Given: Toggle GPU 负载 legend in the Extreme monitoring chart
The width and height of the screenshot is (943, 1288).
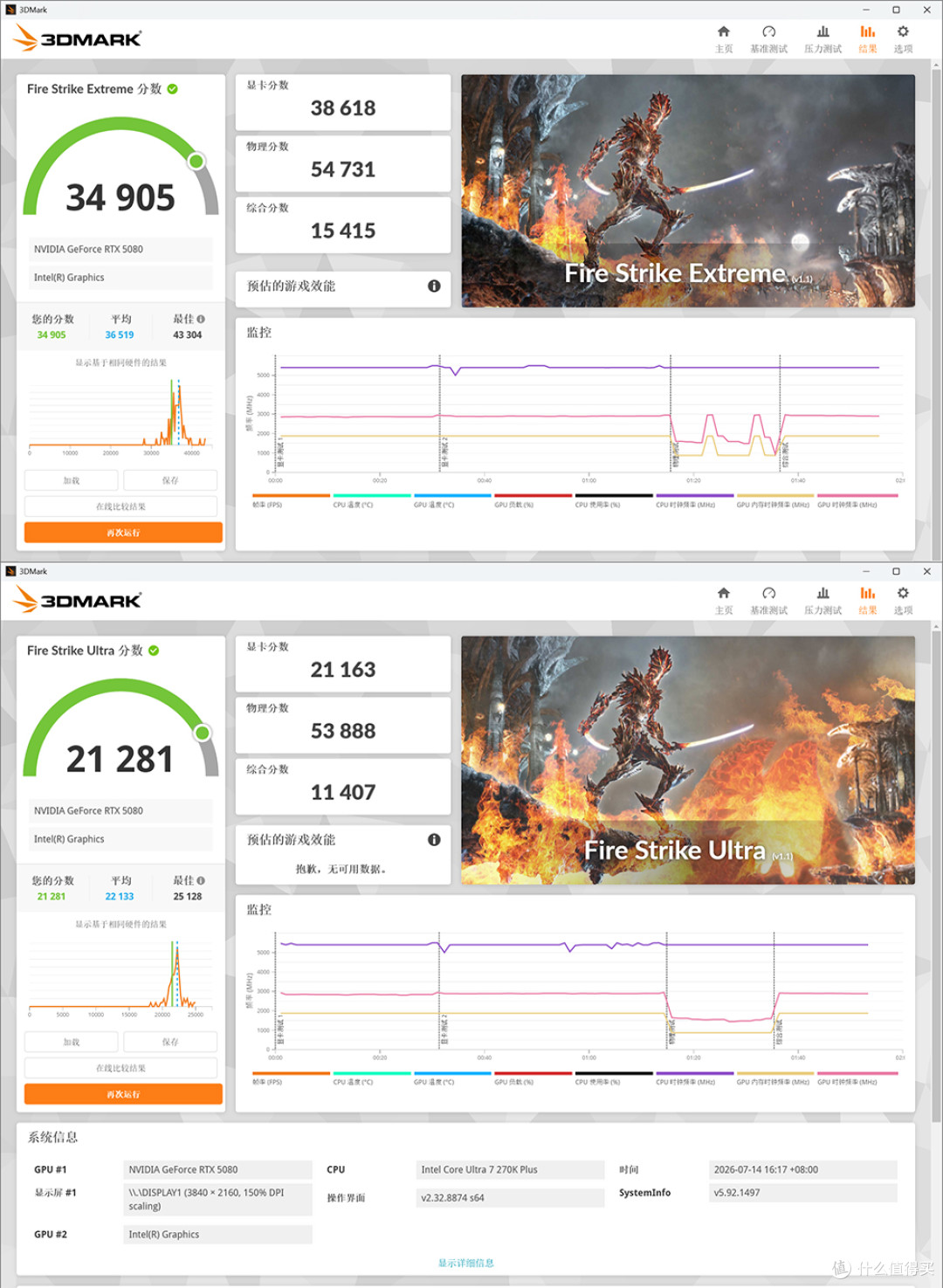Looking at the screenshot, I should tap(533, 500).
